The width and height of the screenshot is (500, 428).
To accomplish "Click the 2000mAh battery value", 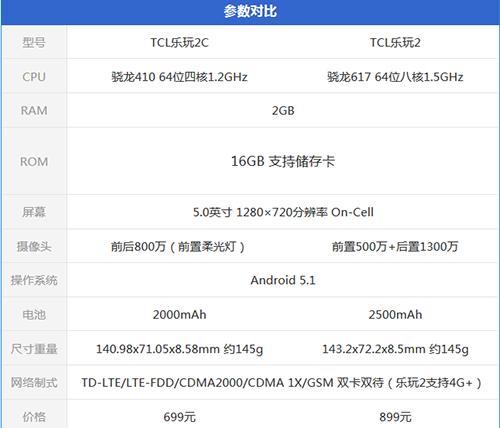I will coord(179,315).
